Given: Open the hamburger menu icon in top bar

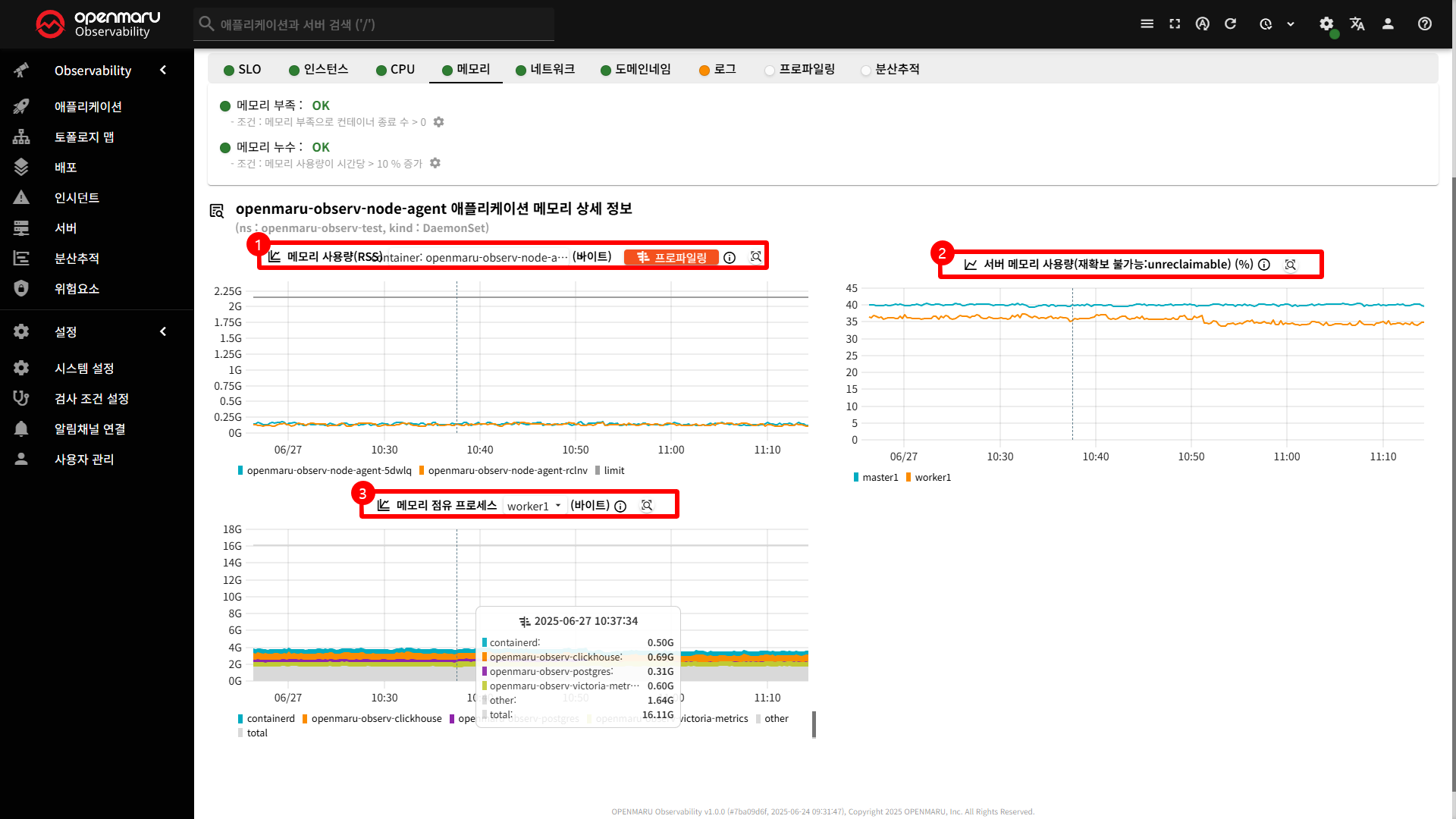Looking at the screenshot, I should 1147,24.
